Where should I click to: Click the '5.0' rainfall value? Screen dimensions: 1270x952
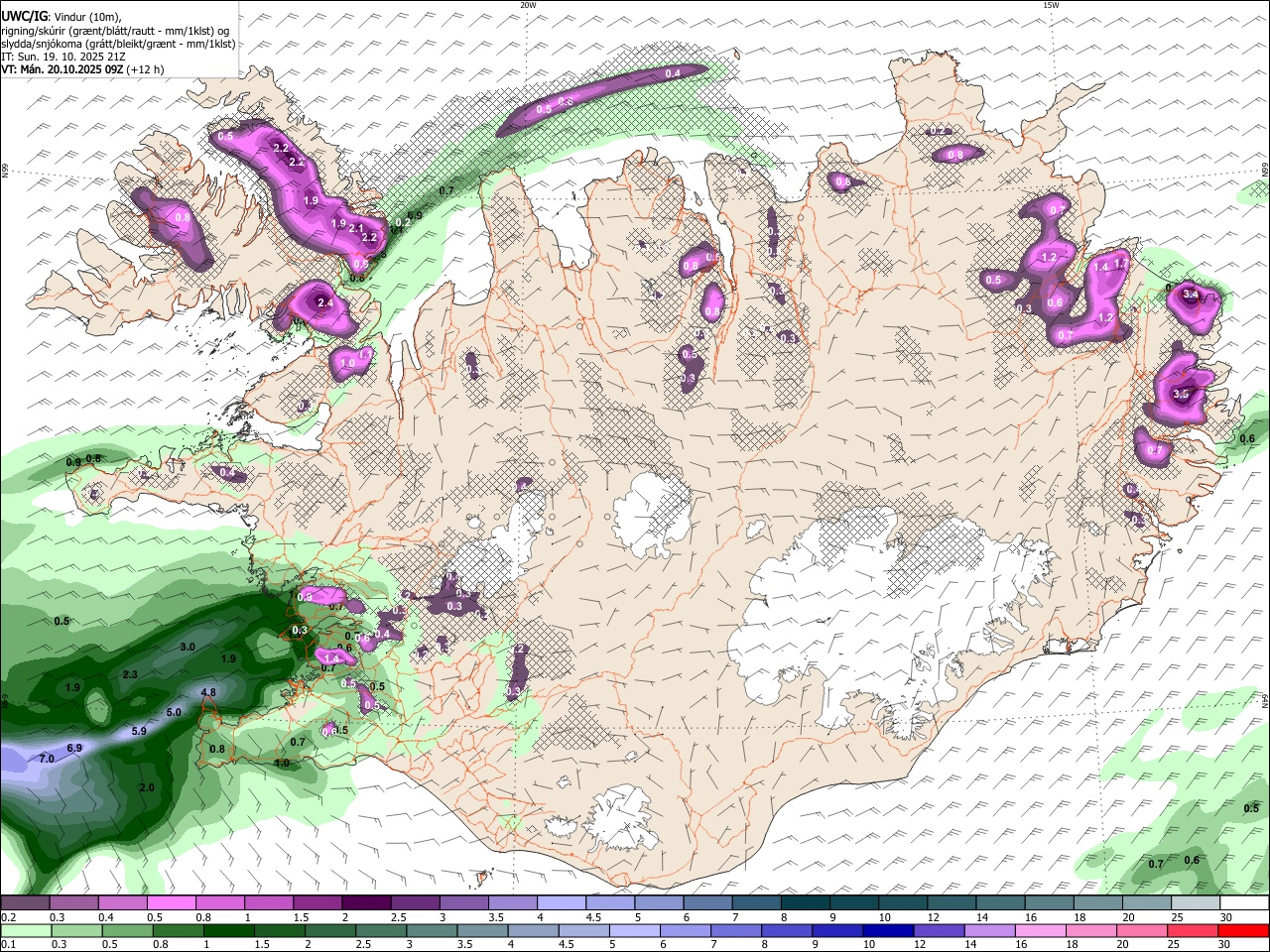click(x=174, y=712)
